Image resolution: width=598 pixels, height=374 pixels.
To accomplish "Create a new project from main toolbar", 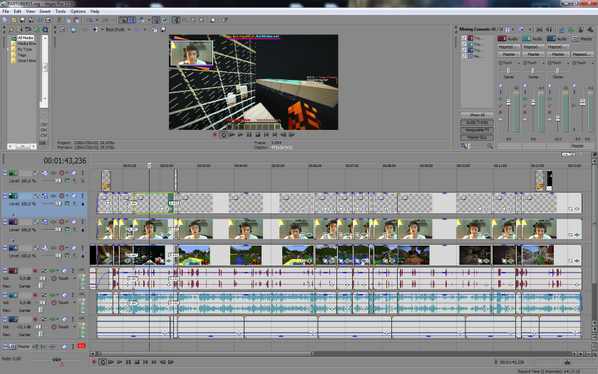I will [x=5, y=20].
